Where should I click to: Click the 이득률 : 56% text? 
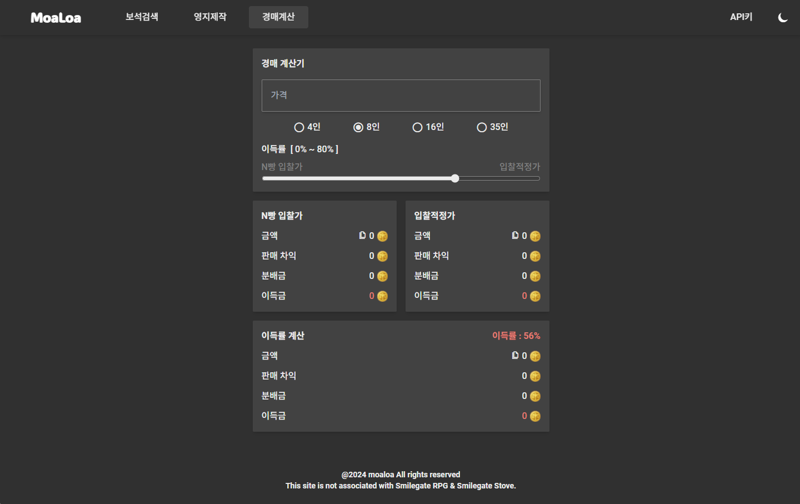click(x=516, y=336)
